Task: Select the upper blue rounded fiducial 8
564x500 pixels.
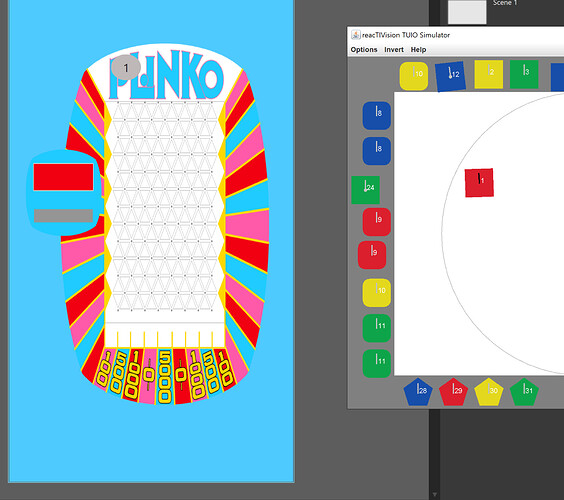Action: pyautogui.click(x=377, y=115)
